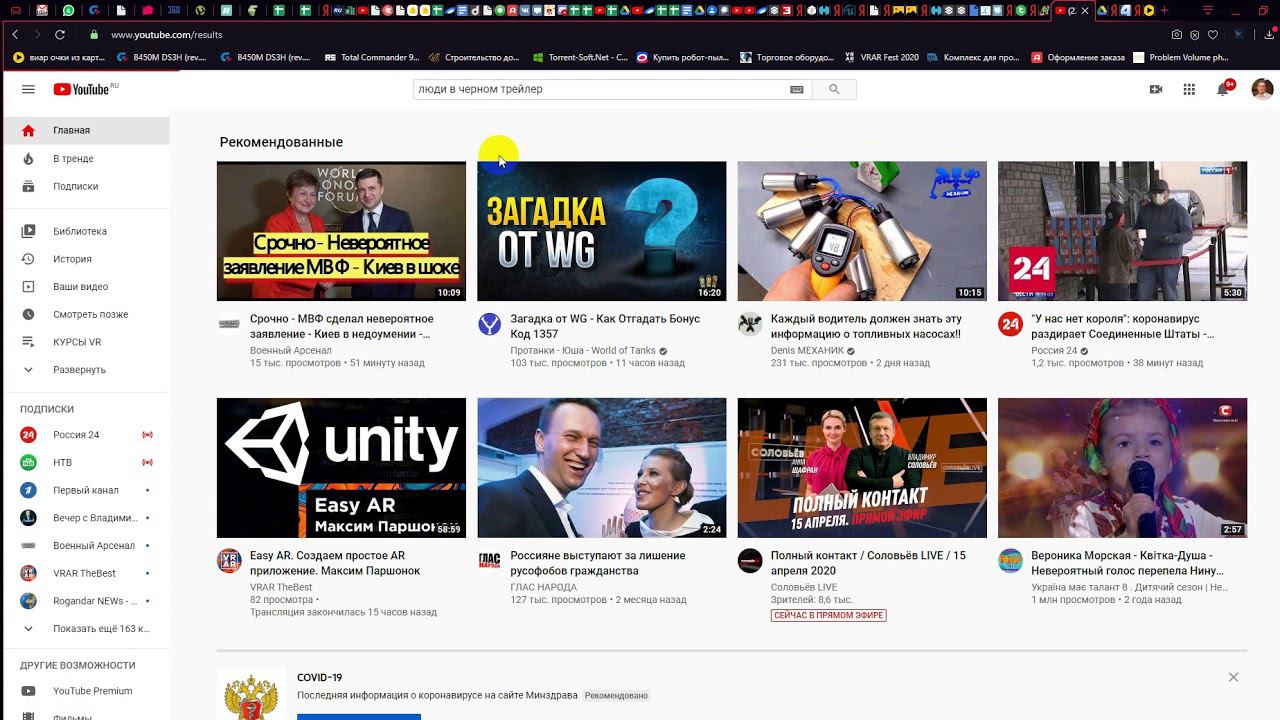Play the Загадка от WG thumbnail

tap(602, 231)
